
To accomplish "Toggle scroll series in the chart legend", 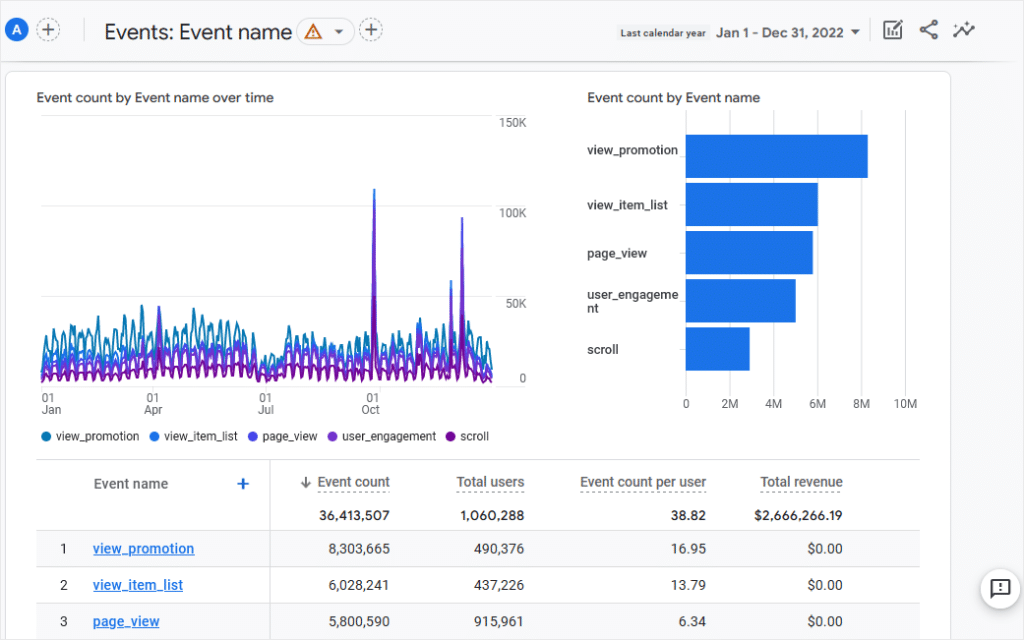I will [467, 436].
